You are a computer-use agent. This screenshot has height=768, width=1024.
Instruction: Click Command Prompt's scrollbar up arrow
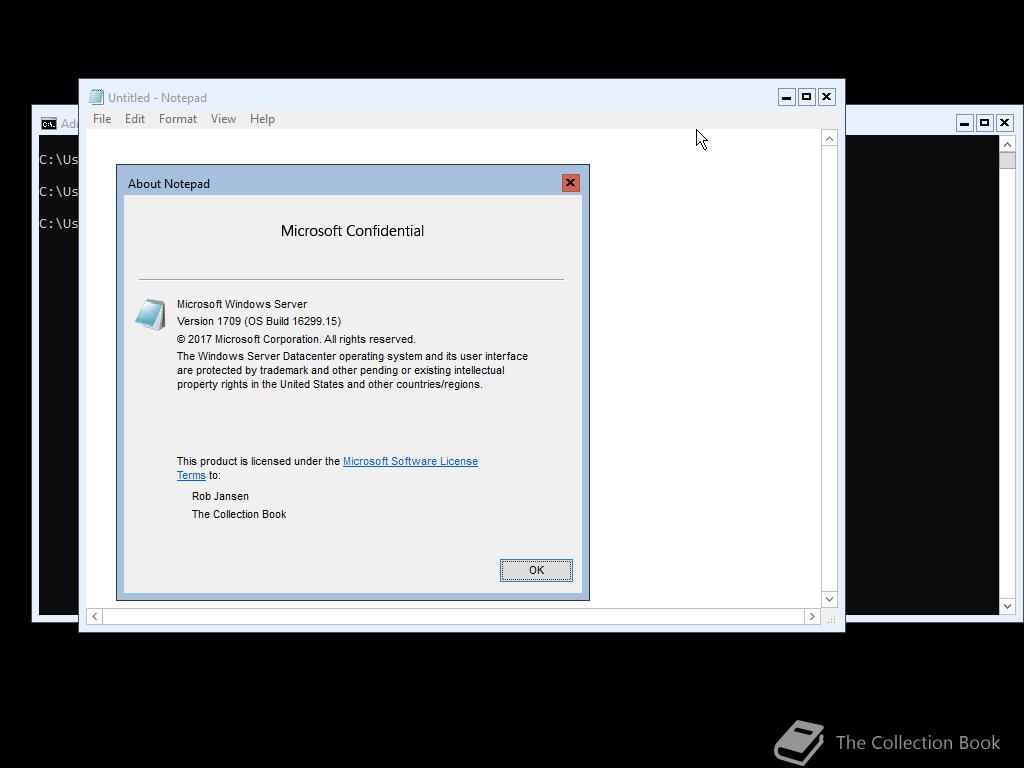(1007, 144)
